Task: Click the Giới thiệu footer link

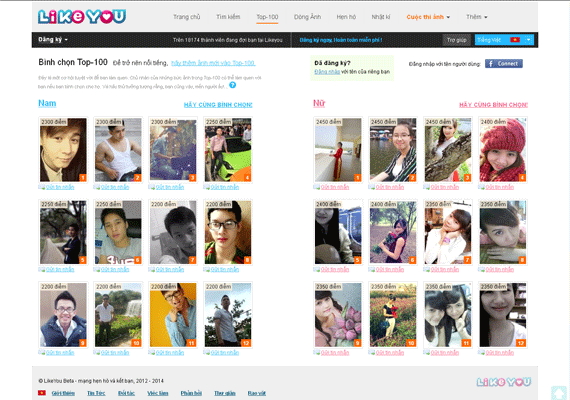Action: point(63,393)
